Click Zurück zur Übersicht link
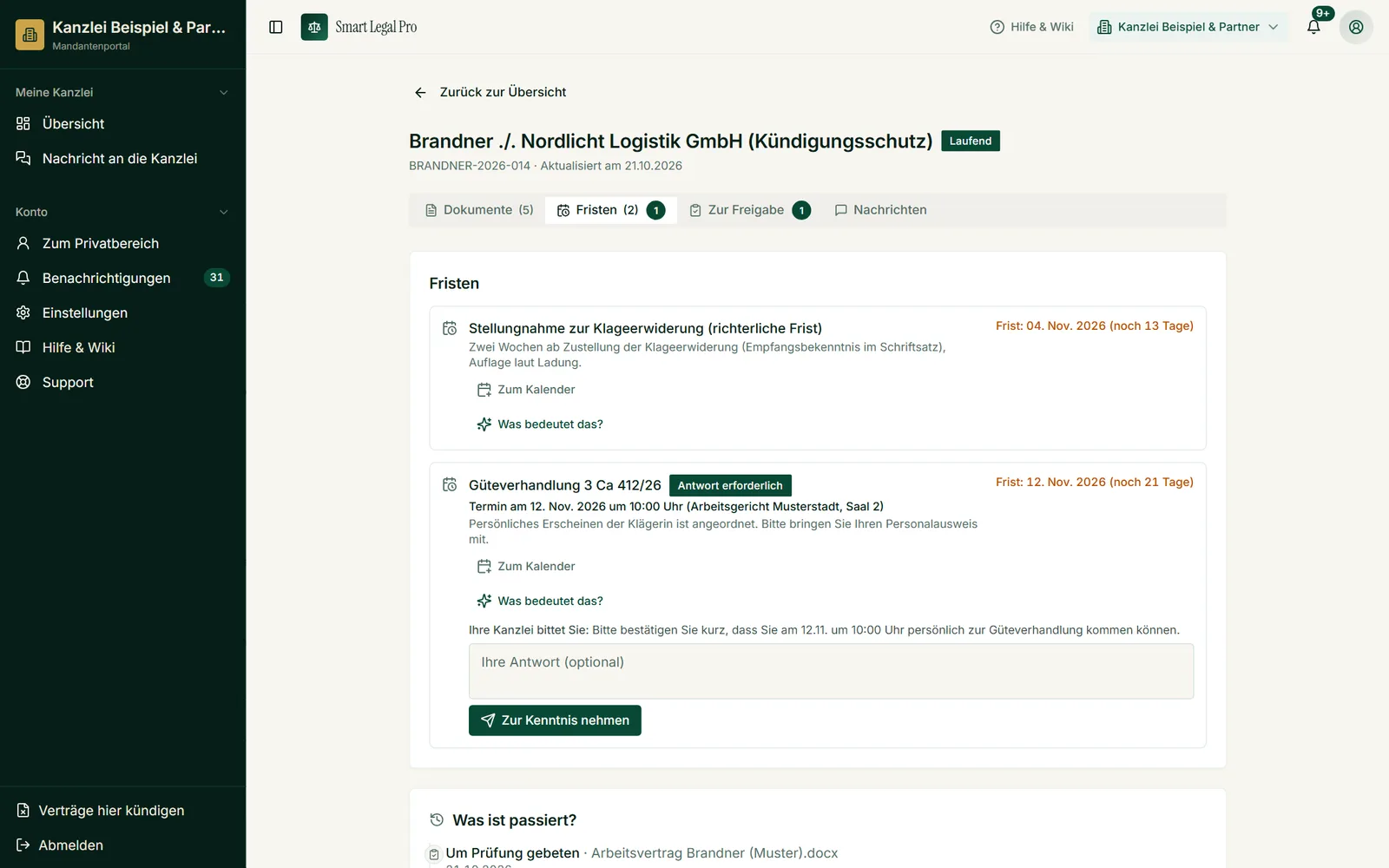This screenshot has width=1389, height=868. [x=490, y=92]
